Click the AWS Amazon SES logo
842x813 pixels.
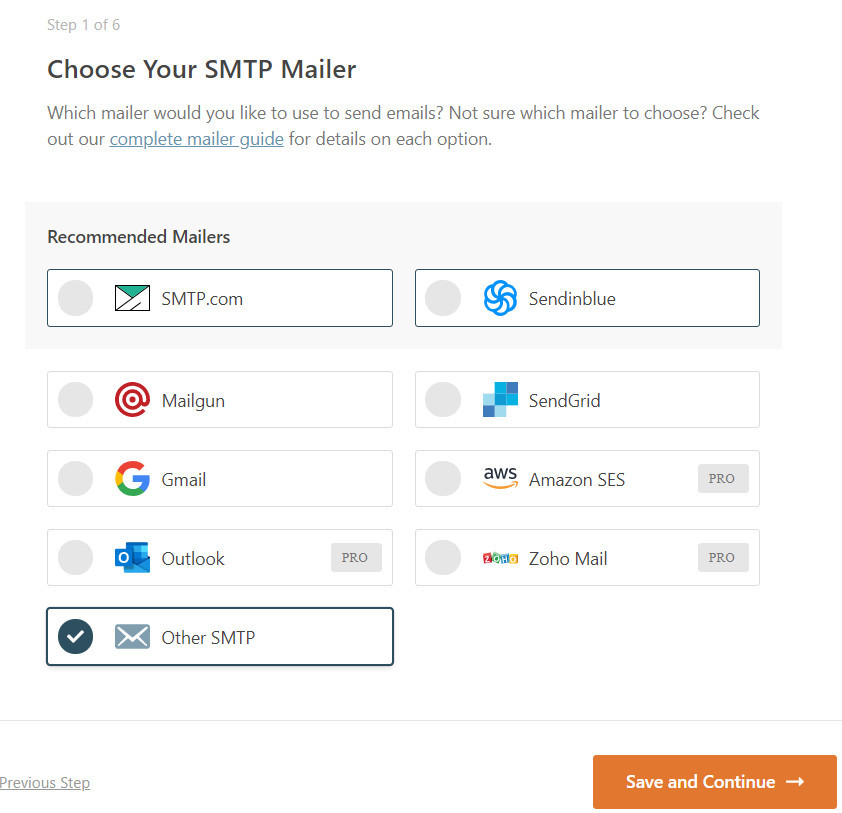[x=500, y=479]
